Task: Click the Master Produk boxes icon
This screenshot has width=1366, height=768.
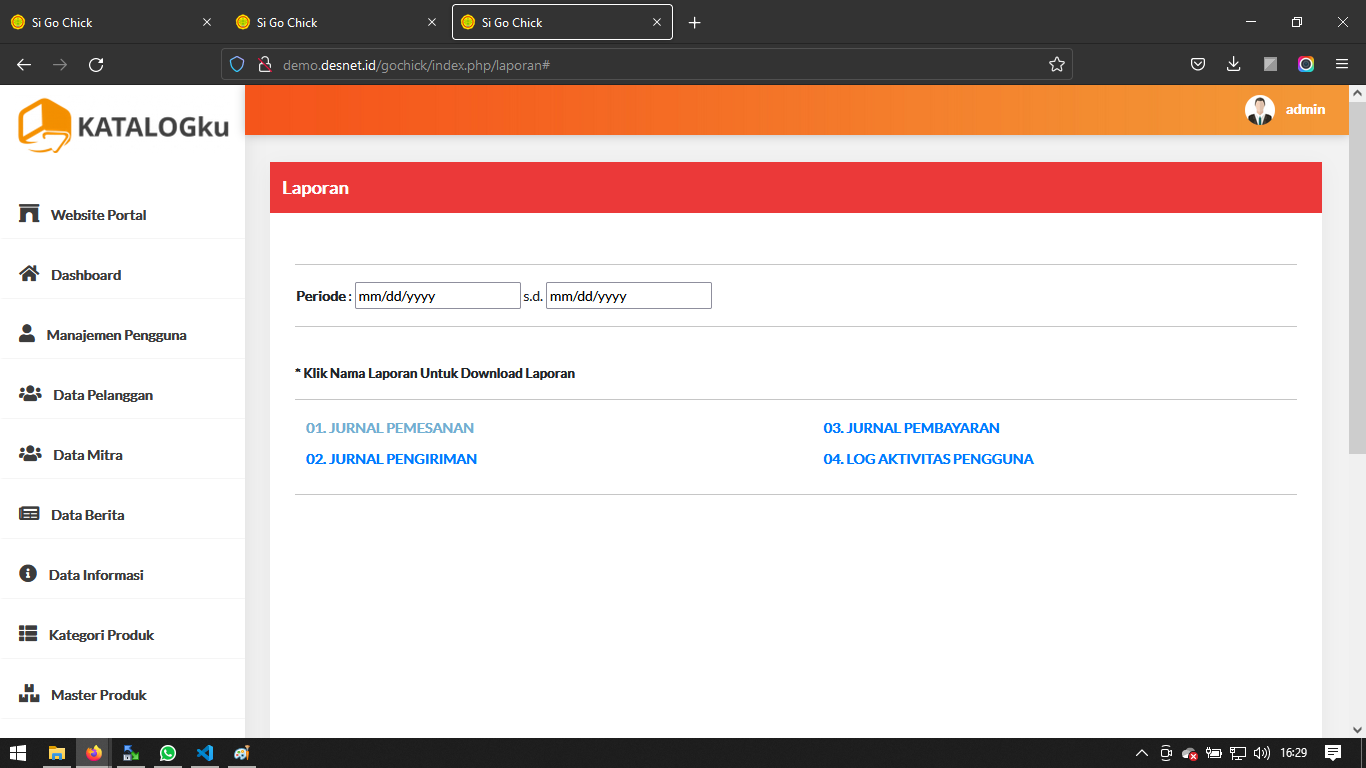Action: click(29, 694)
